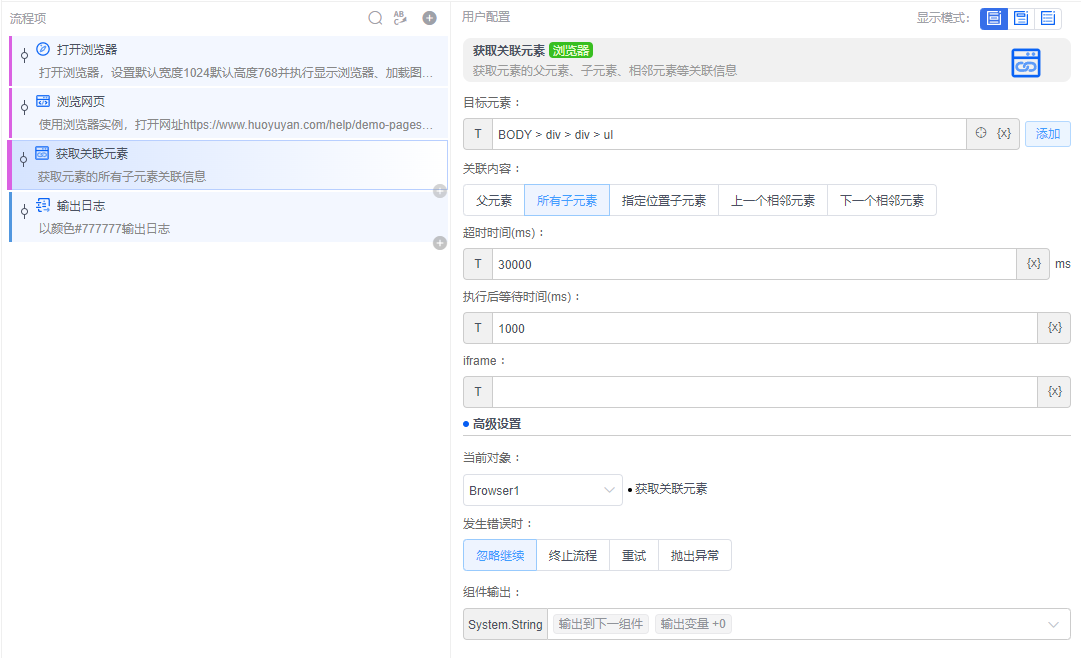Click the plus icon to add a flow item
Viewport: 1081px width, 658px height.
click(x=430, y=17)
